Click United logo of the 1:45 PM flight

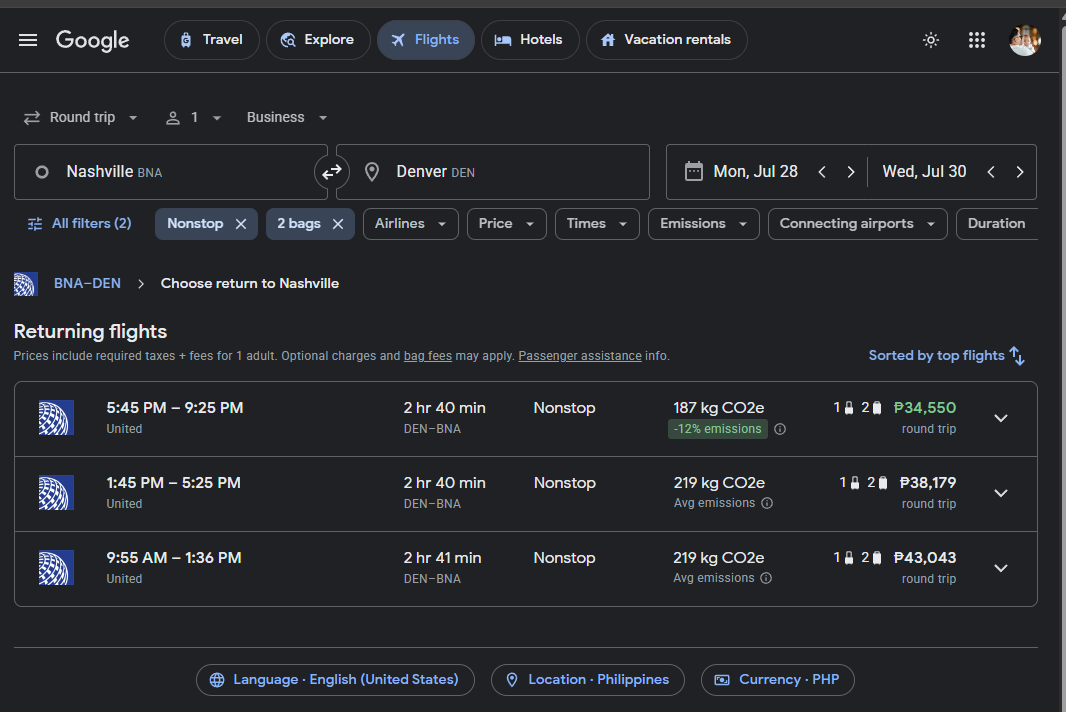(x=56, y=493)
